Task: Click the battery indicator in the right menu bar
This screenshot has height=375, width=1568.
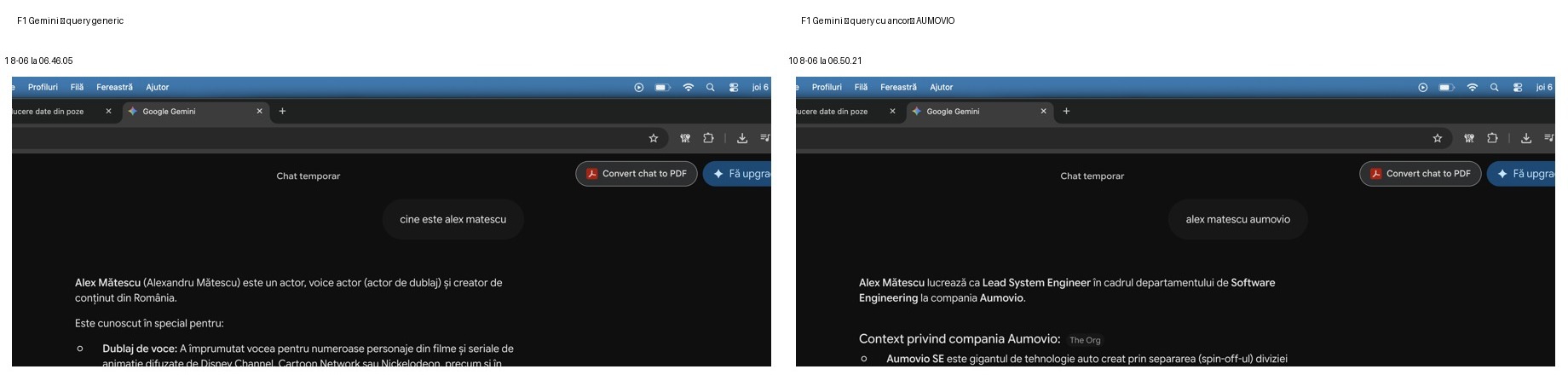Action: click(x=1446, y=87)
